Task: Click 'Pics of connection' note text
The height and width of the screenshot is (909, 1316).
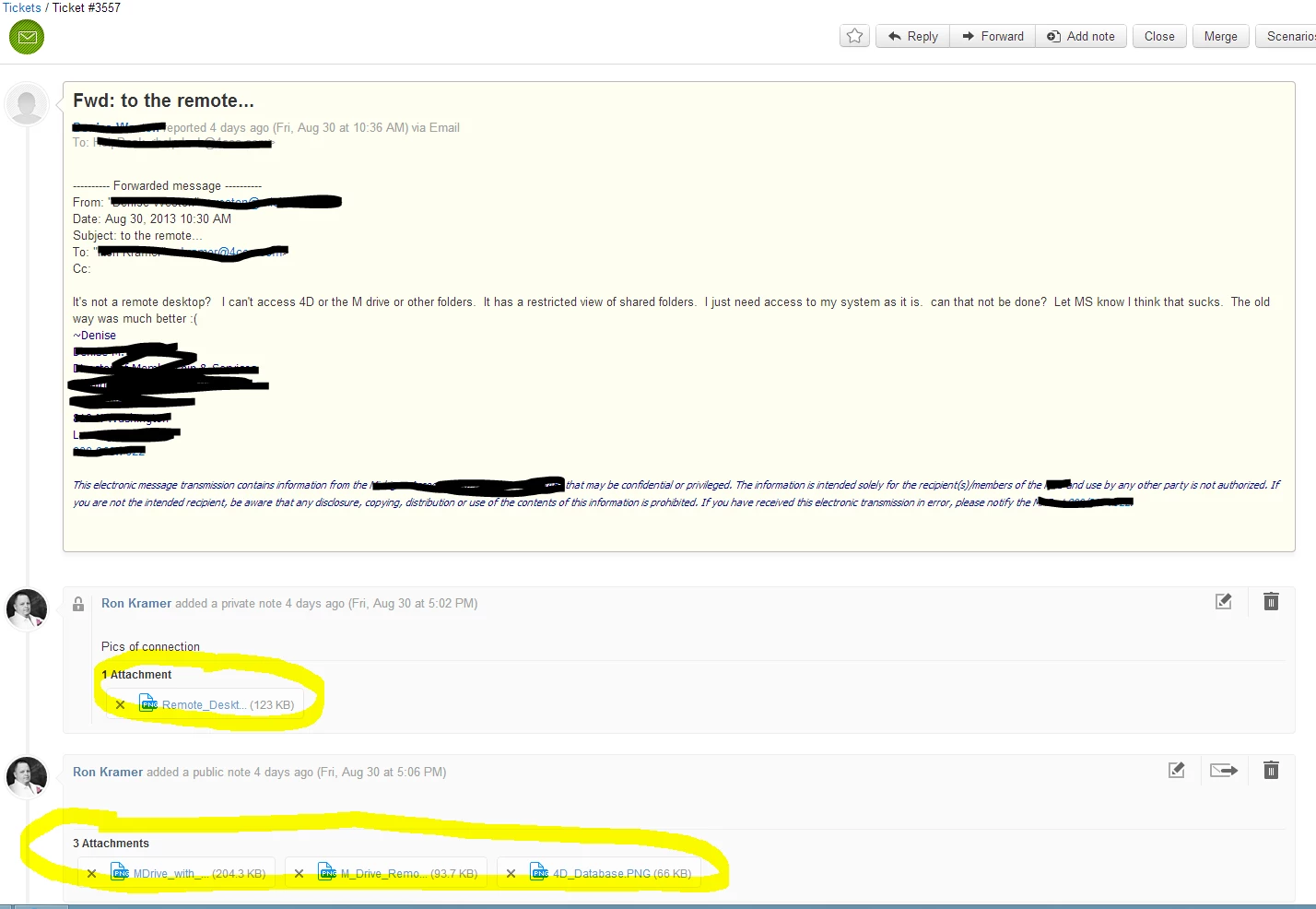Action: [150, 646]
